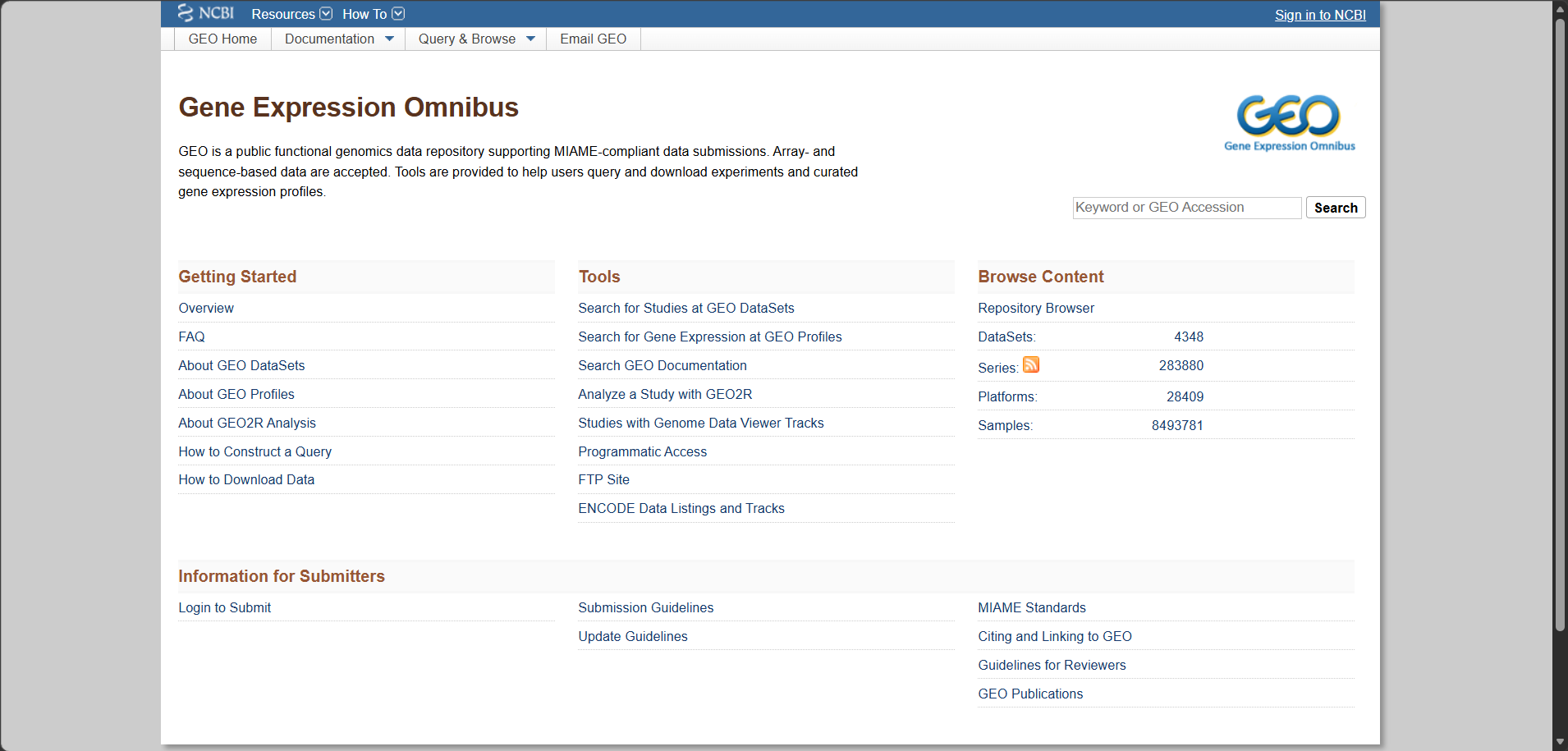The image size is (1568, 751).
Task: Sign in to NCBI
Action: pyautogui.click(x=1320, y=15)
